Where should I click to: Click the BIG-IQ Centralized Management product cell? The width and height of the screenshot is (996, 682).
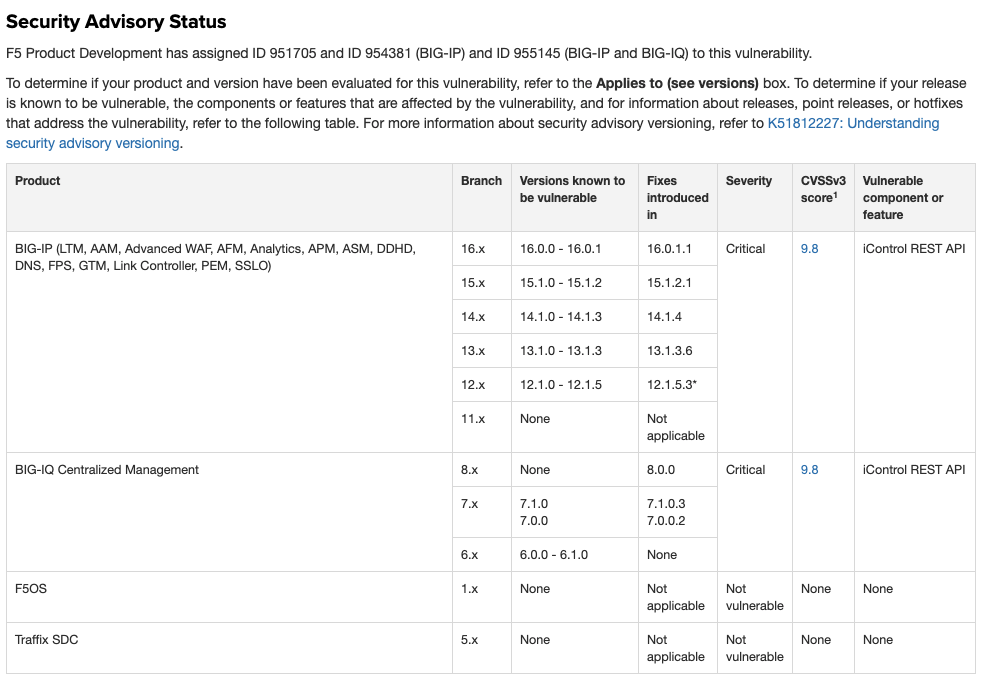click(229, 512)
